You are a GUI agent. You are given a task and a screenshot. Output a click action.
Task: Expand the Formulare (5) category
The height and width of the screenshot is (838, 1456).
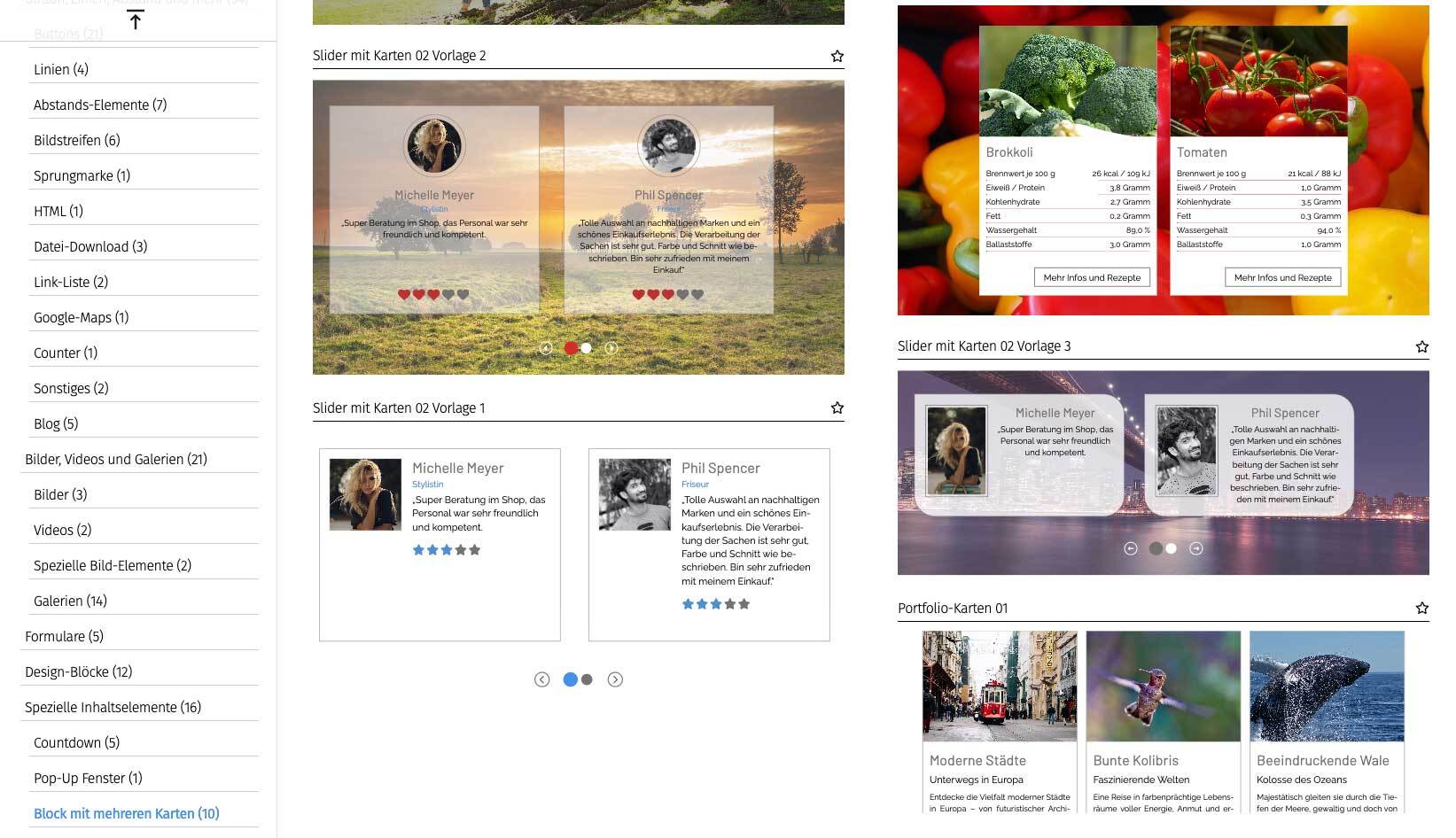pos(64,636)
